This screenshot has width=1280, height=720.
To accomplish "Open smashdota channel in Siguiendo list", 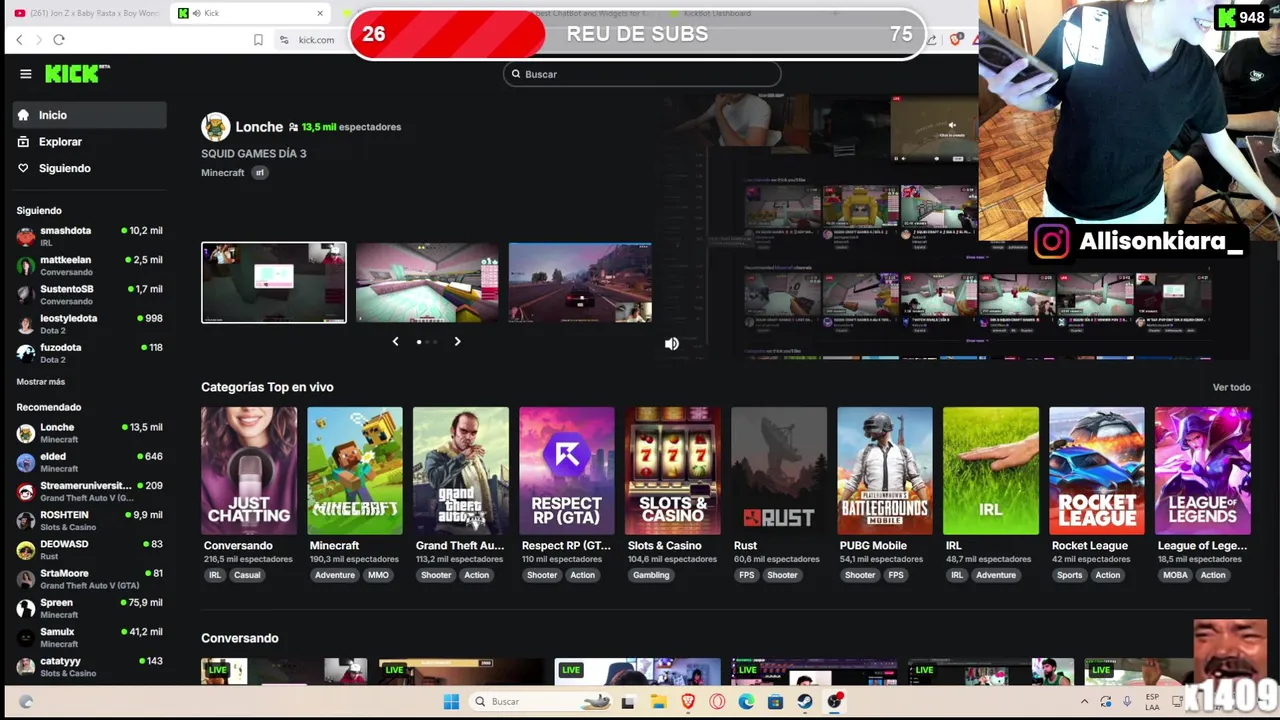I will 90,236.
